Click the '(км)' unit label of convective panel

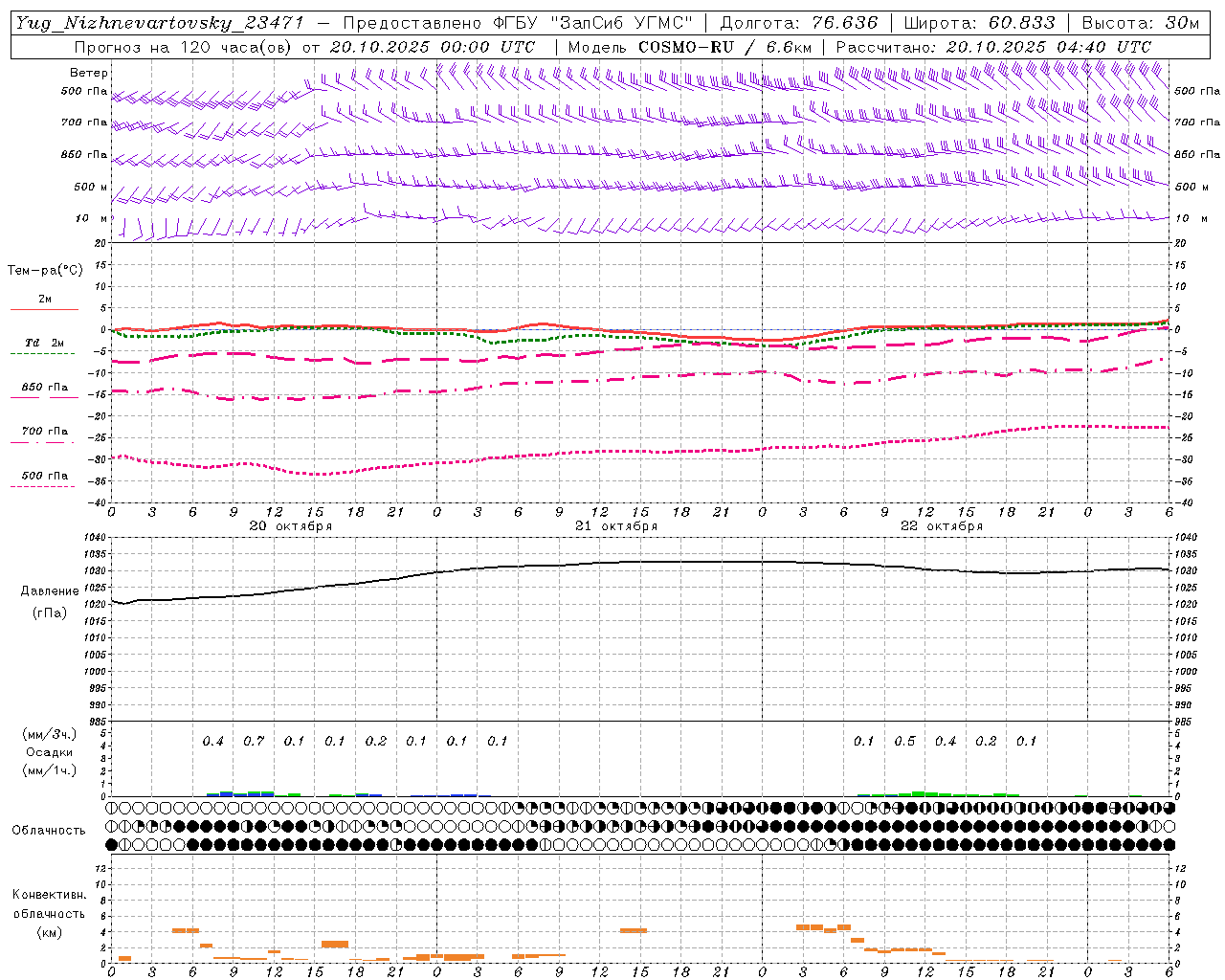49,932
